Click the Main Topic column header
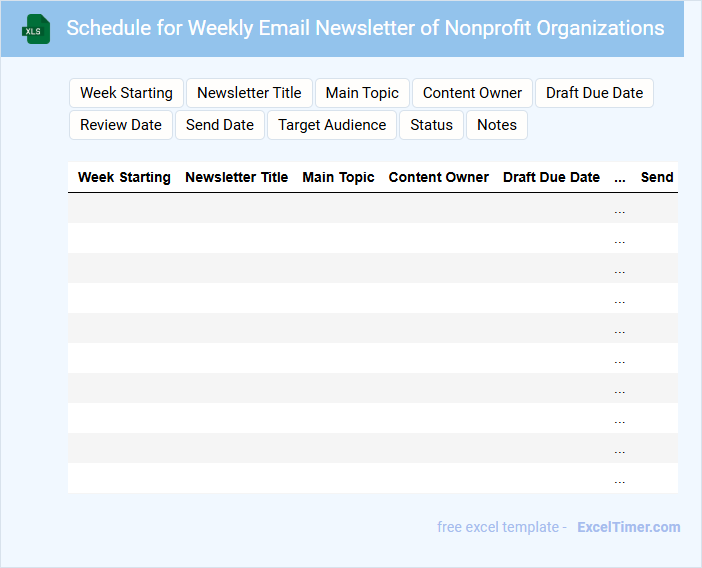The image size is (702, 568). pos(338,177)
